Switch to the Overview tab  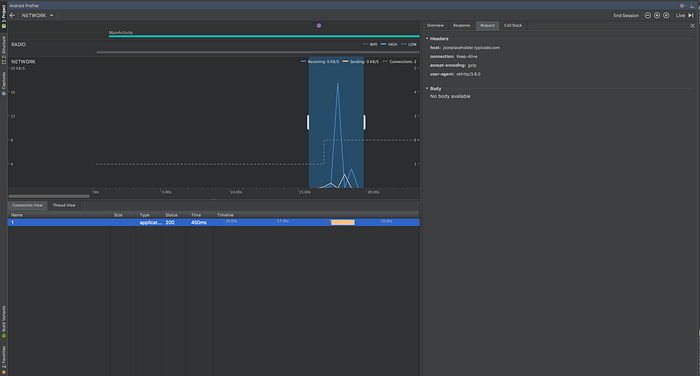click(435, 25)
